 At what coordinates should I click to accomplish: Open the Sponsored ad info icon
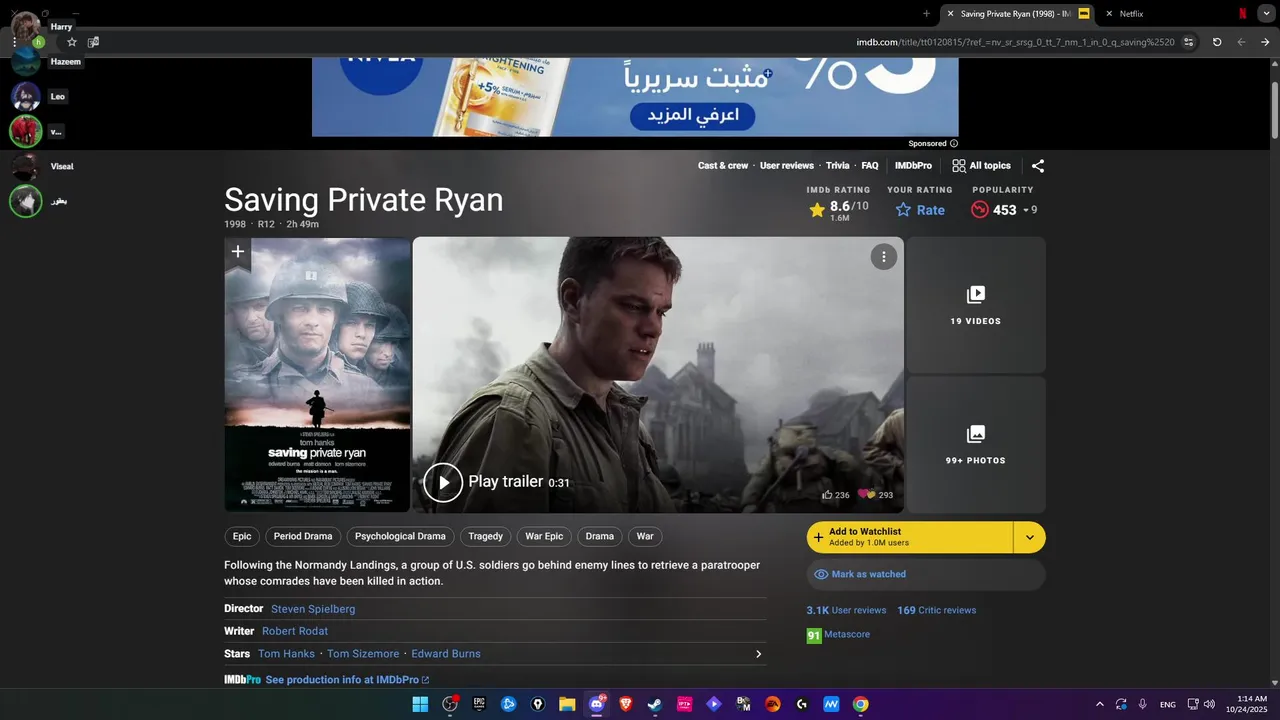954,144
